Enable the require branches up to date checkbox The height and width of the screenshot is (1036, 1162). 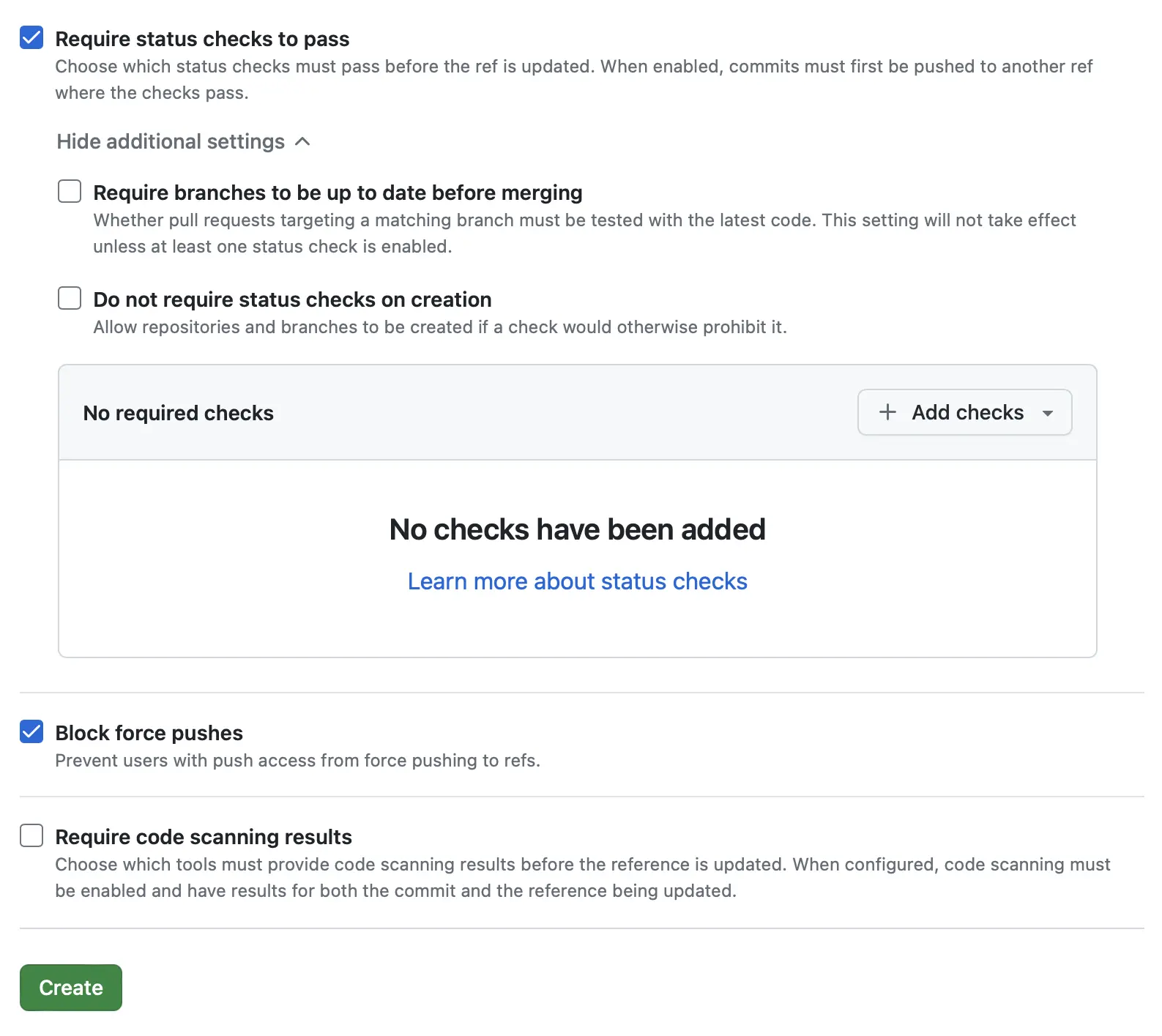pyautogui.click(x=70, y=192)
